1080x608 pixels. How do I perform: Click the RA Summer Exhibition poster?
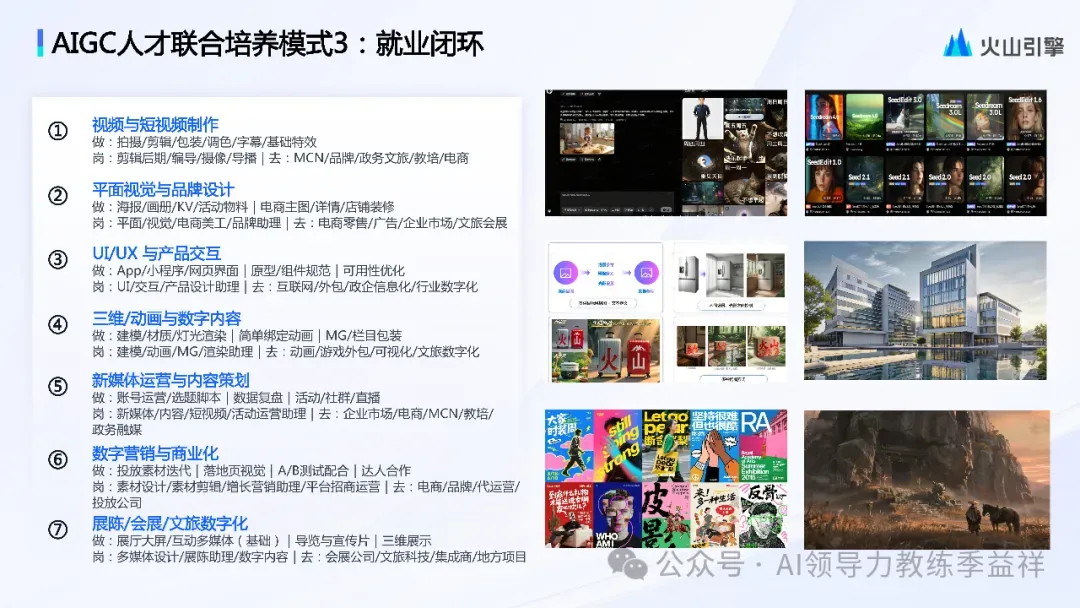point(764,445)
